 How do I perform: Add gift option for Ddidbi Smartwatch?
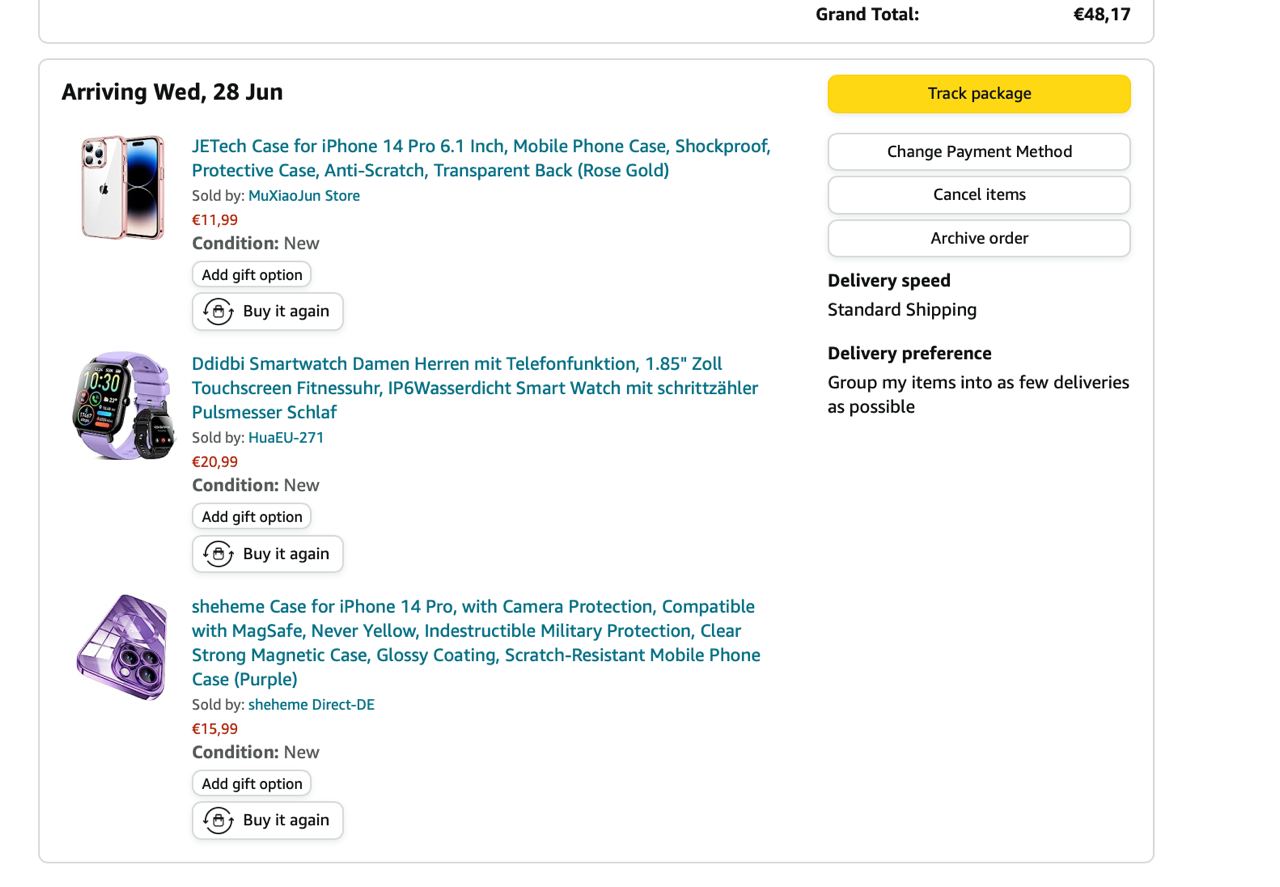(252, 517)
